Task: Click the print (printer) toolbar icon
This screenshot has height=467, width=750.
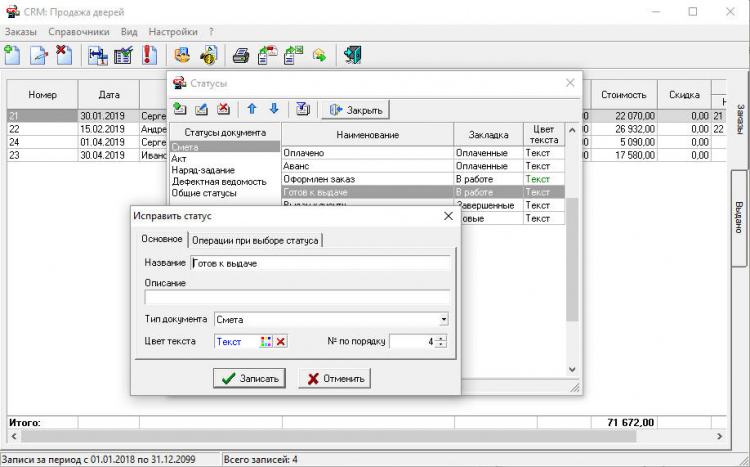Action: (x=240, y=56)
